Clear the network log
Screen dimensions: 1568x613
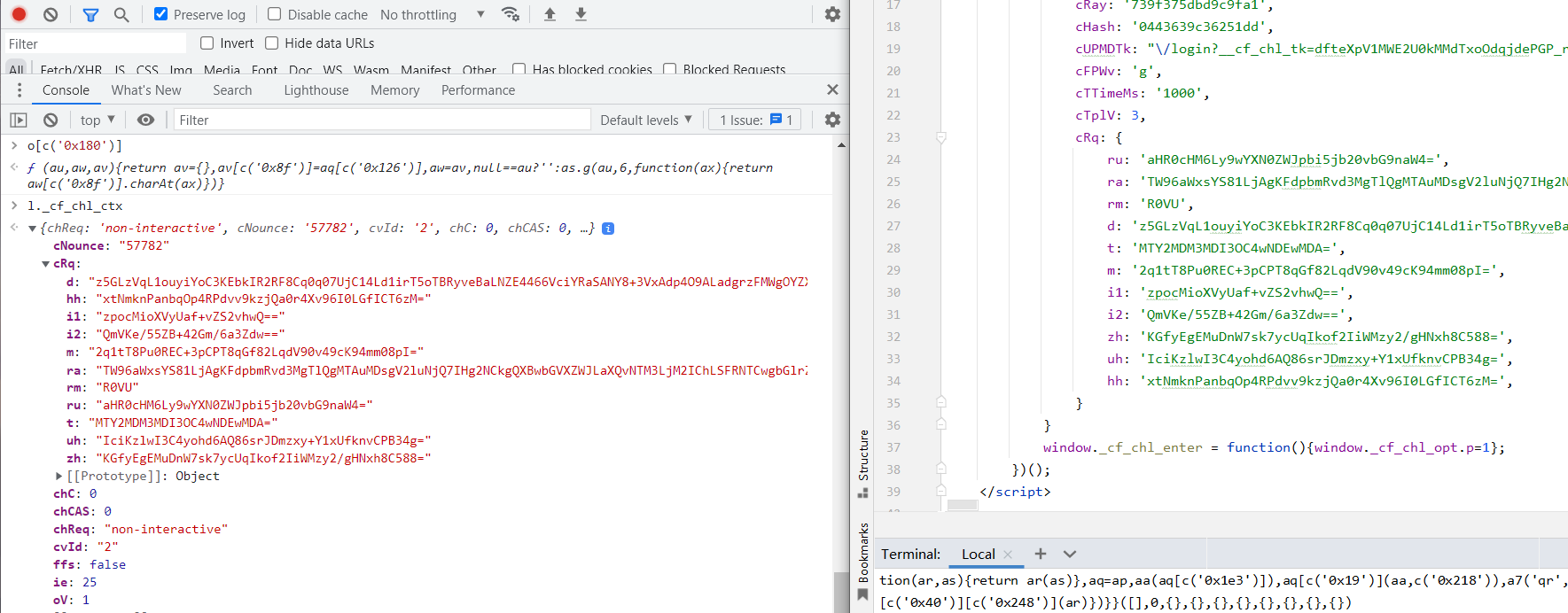(x=51, y=14)
